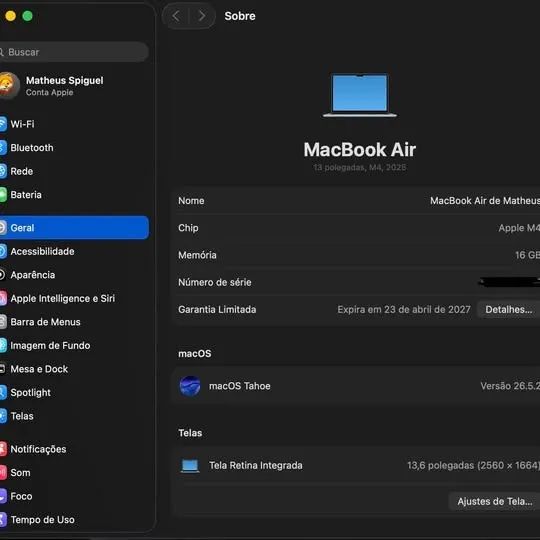Click the Versão 26.5 text

click(x=510, y=386)
